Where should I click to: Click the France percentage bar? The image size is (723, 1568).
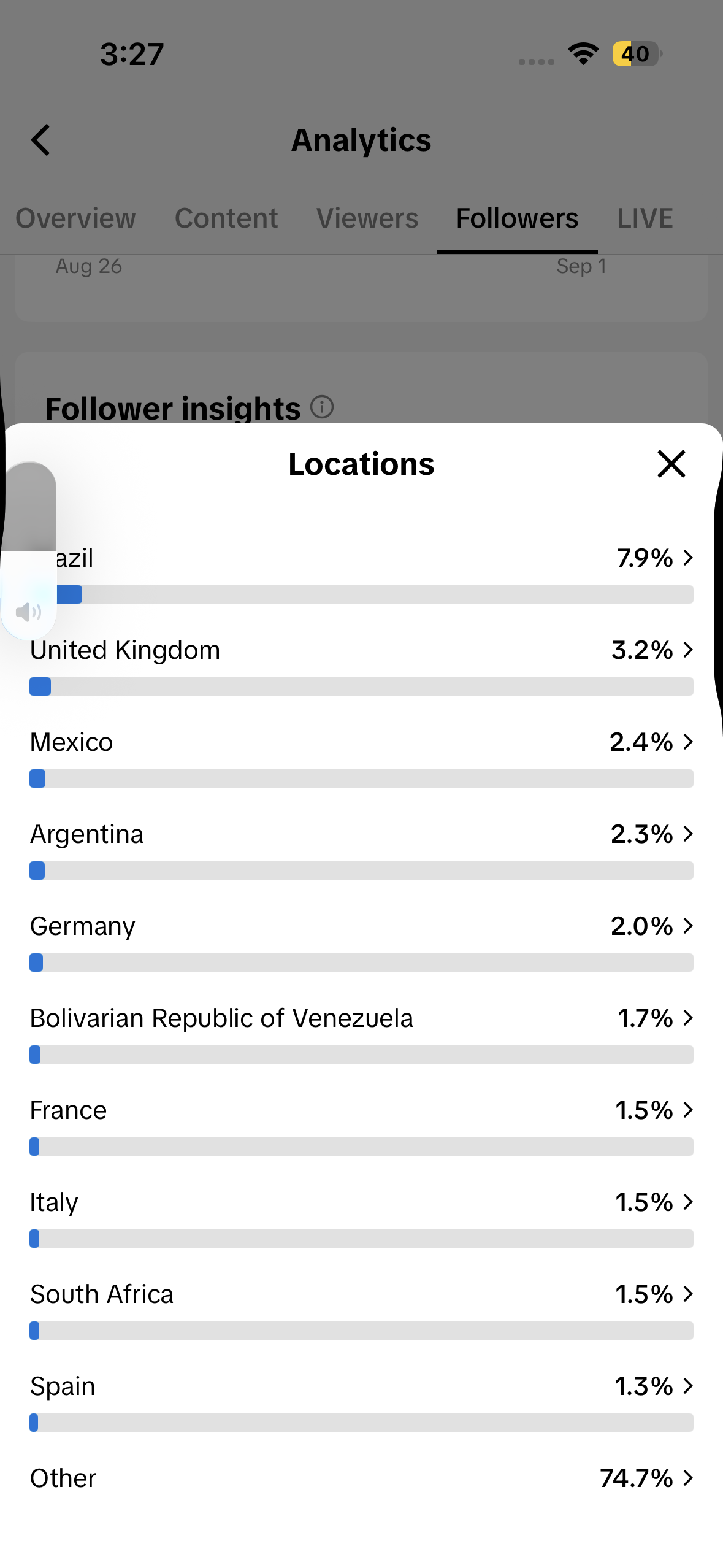(x=362, y=1147)
